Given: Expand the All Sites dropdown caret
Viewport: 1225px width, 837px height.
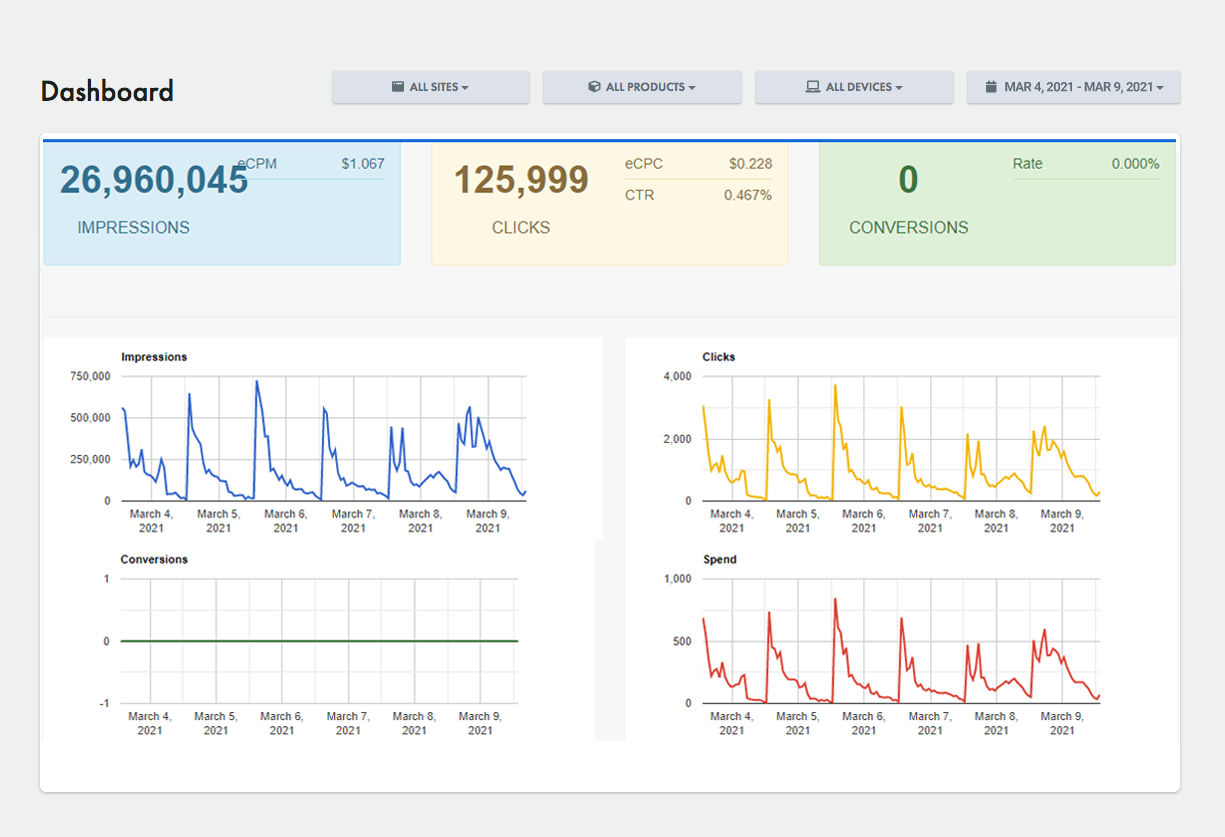Looking at the screenshot, I should (x=465, y=88).
